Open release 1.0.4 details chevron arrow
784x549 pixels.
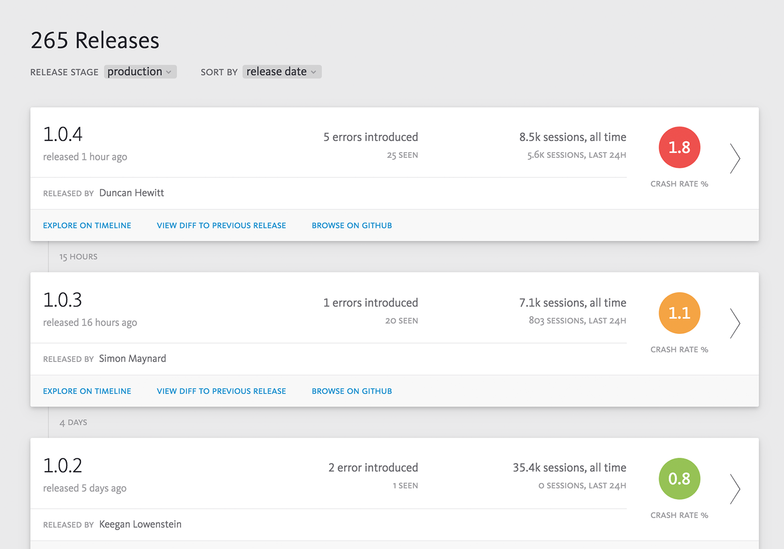coord(734,158)
